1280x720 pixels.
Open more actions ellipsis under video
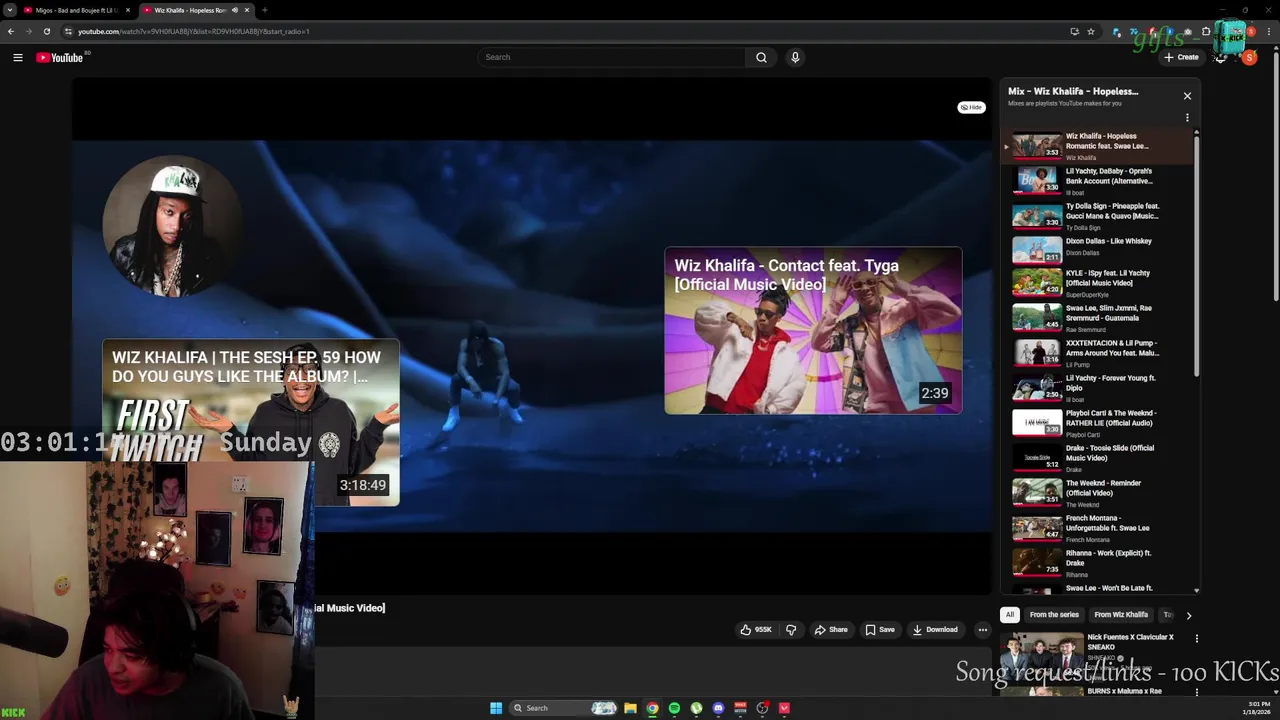click(x=983, y=630)
